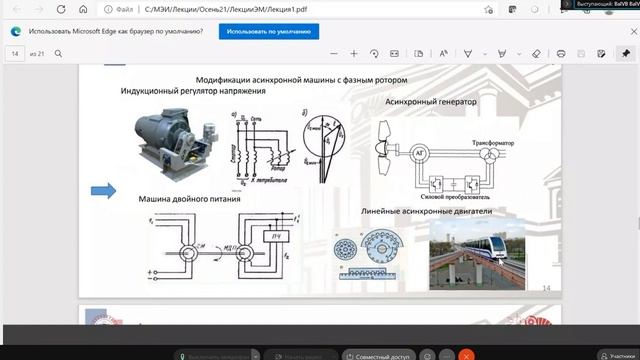Save PDF as a new copy
The height and width of the screenshot is (360, 640).
coord(601,53)
